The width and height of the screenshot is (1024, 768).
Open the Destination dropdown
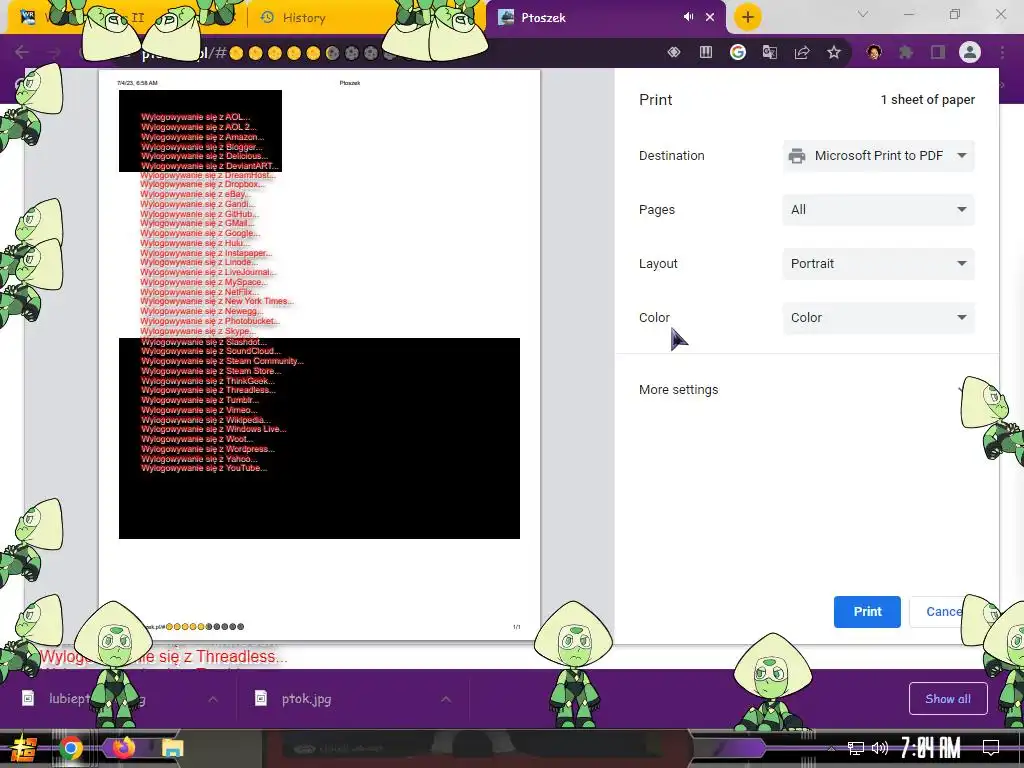(878, 156)
